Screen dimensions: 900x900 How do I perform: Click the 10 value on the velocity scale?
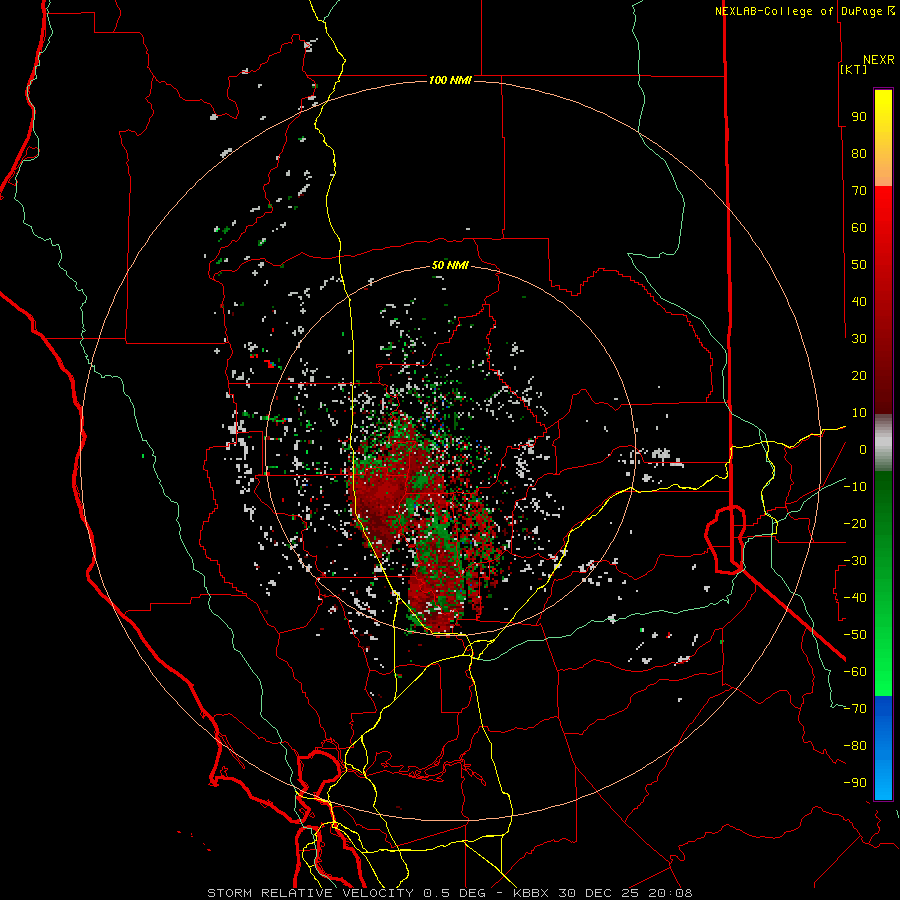pos(859,413)
